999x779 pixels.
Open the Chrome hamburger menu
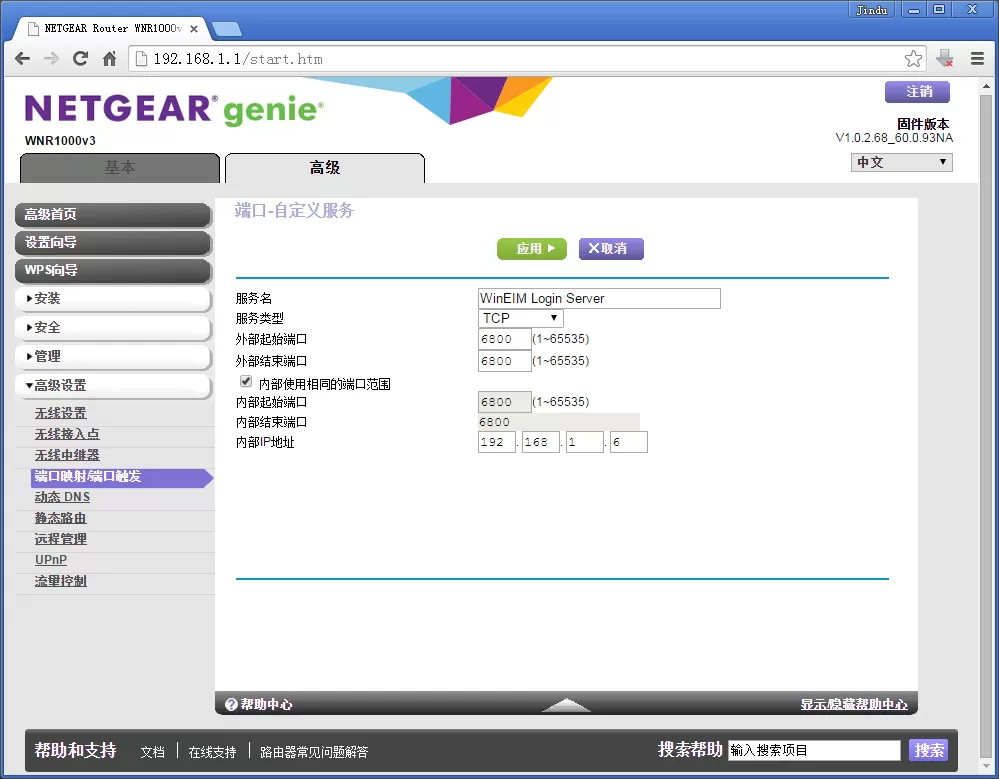coord(977,59)
